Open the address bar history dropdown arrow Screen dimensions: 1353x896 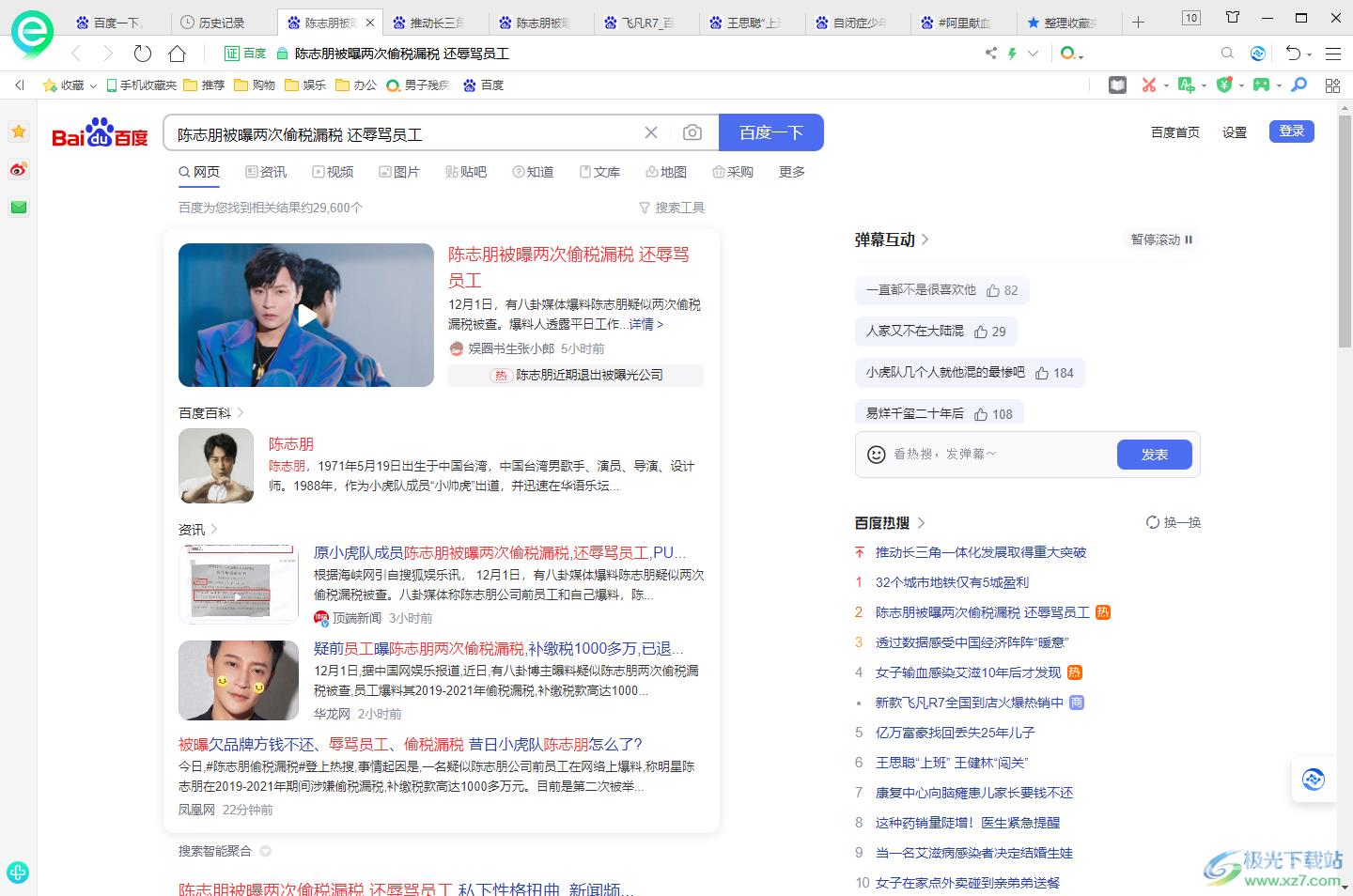(1034, 54)
